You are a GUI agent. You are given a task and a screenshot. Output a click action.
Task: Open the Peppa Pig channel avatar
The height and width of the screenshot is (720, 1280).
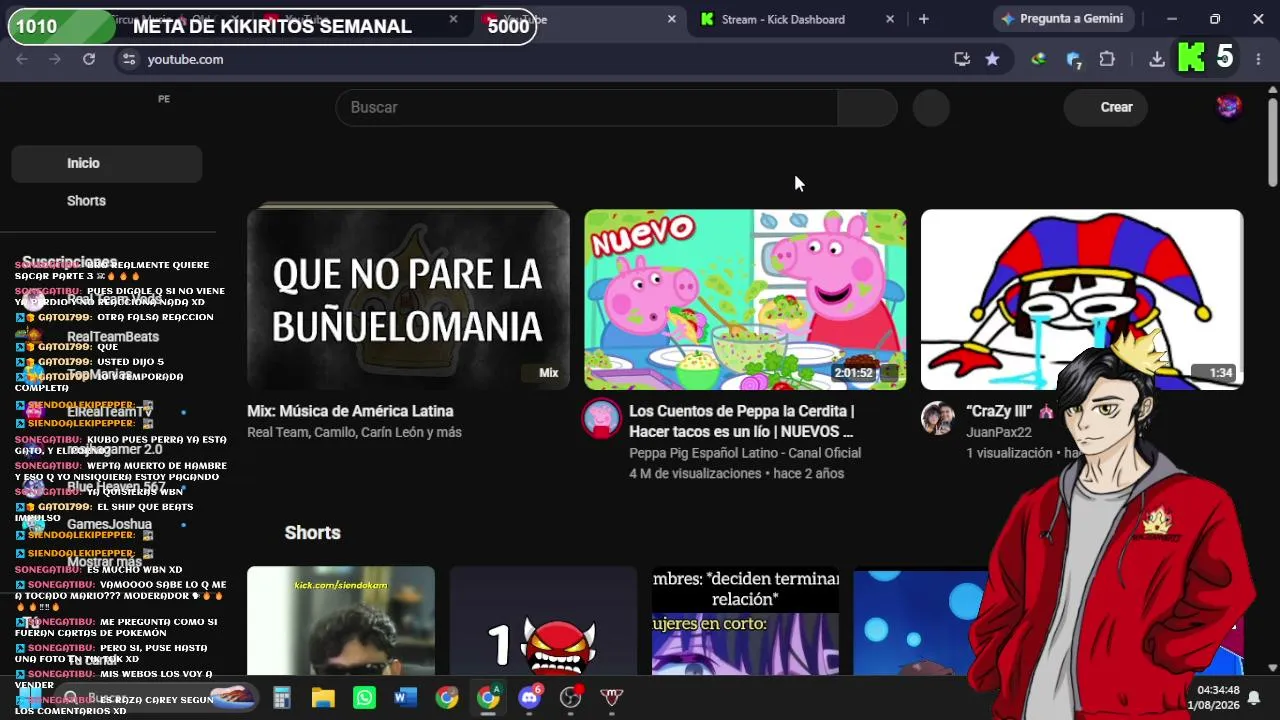[x=601, y=418]
